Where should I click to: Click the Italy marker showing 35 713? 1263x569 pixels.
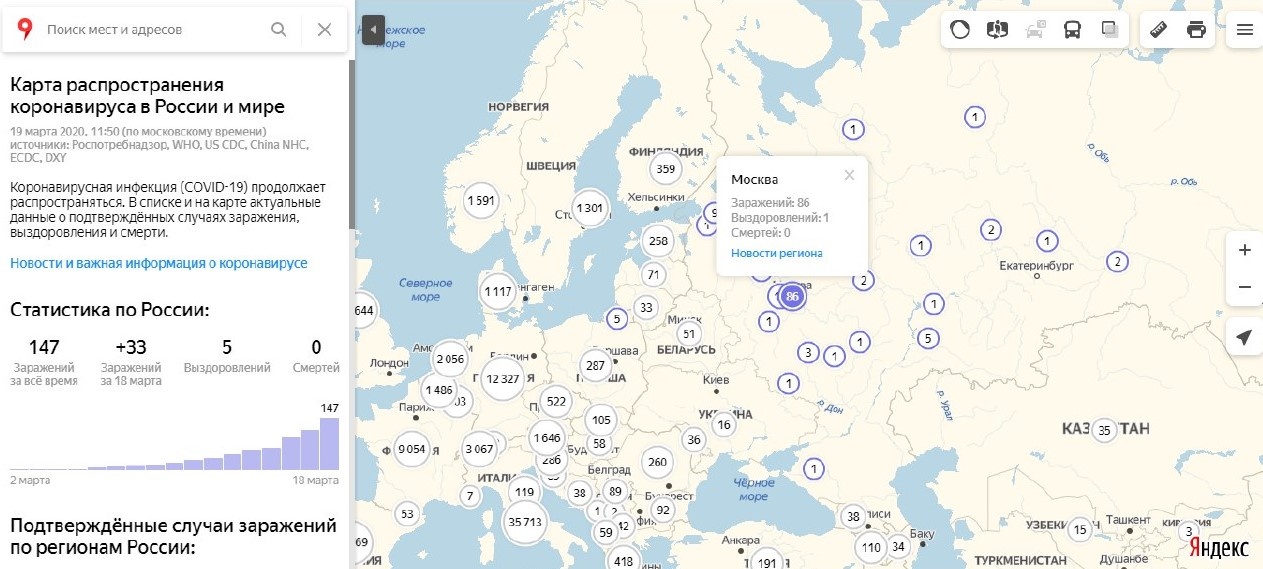pos(525,521)
